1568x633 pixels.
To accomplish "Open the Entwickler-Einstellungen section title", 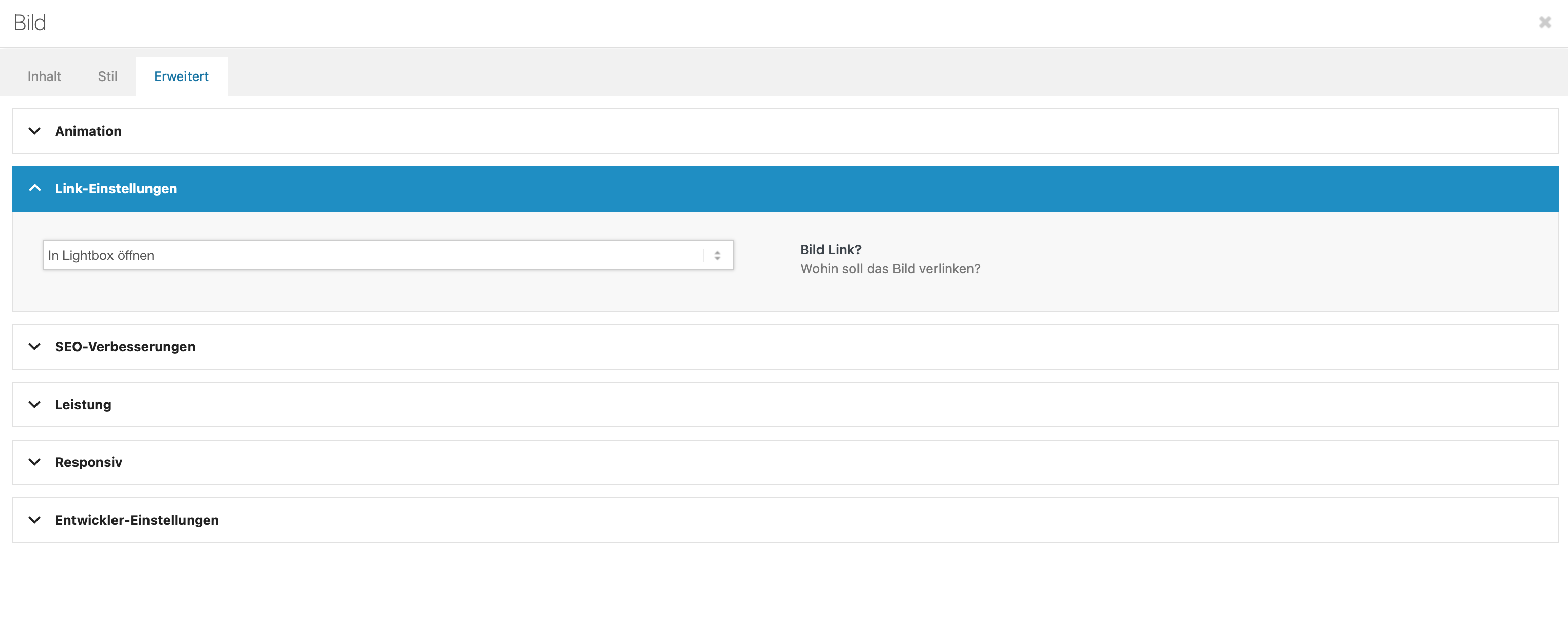I will [137, 520].
